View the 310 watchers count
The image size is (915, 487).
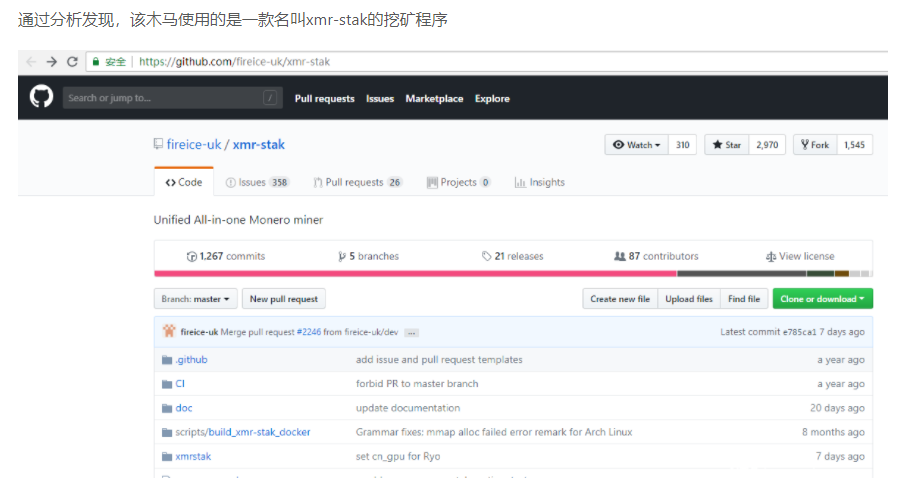coord(683,145)
